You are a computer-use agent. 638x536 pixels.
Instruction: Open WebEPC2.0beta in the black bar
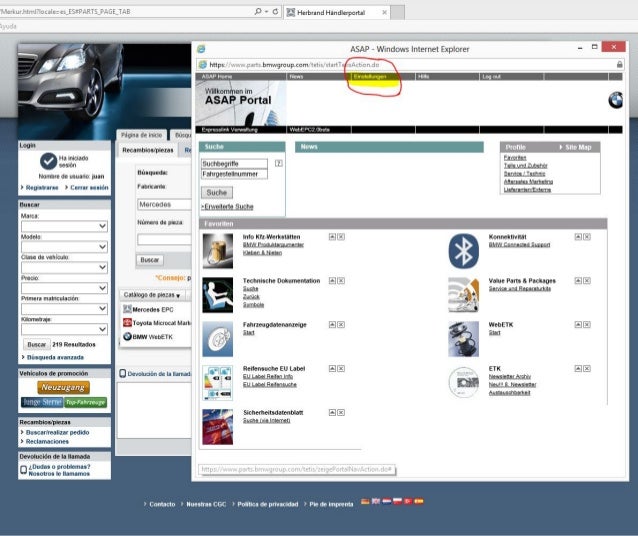point(310,130)
